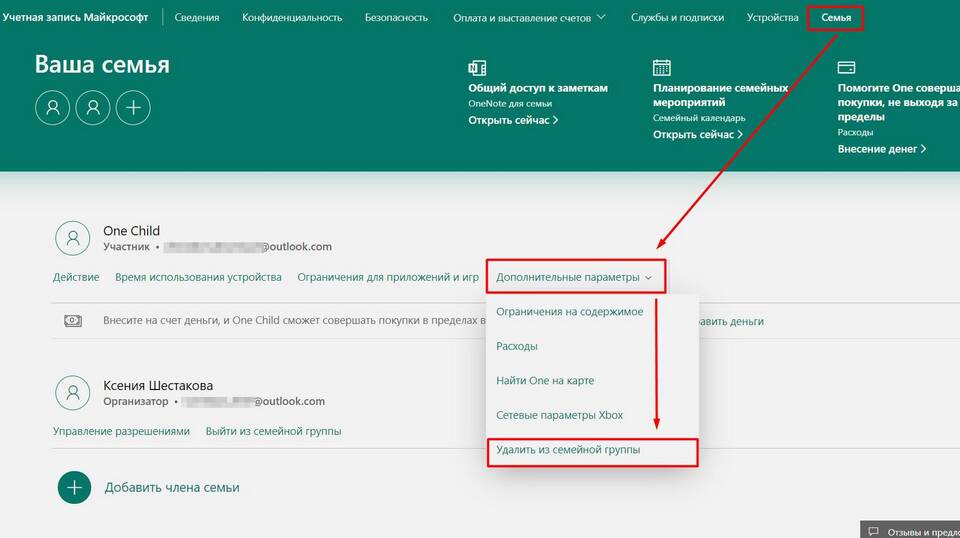Open the Семья tab in top navigation

(836, 18)
